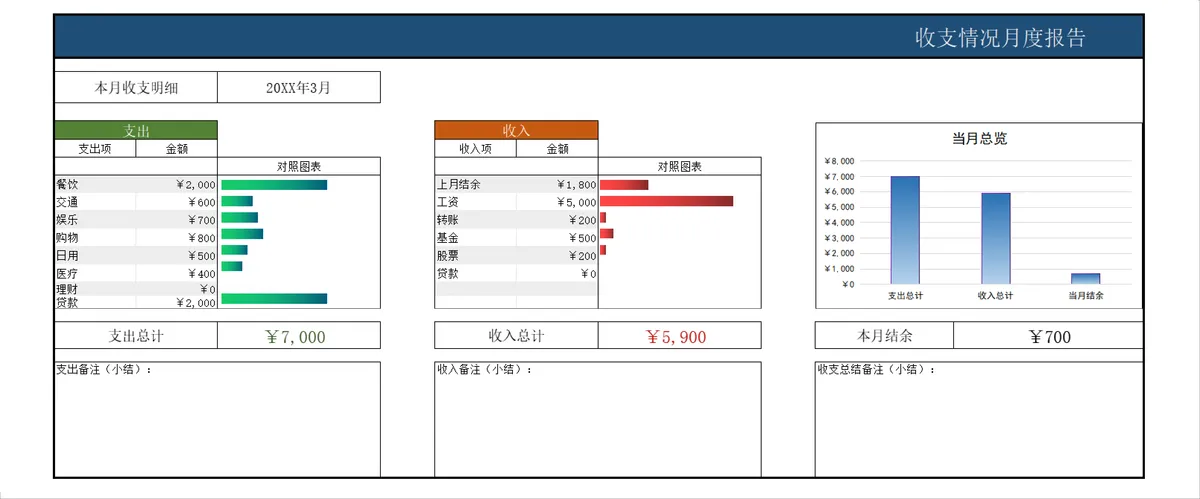Viewport: 1200px width, 499px height.
Task: Select 贷款 in the expense table
Action: (95, 302)
